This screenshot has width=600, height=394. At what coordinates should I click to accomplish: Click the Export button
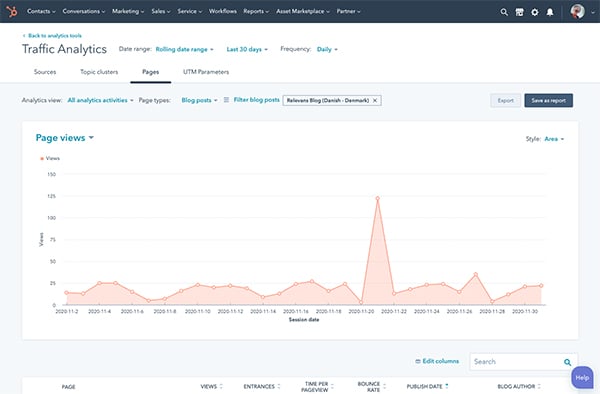505,101
